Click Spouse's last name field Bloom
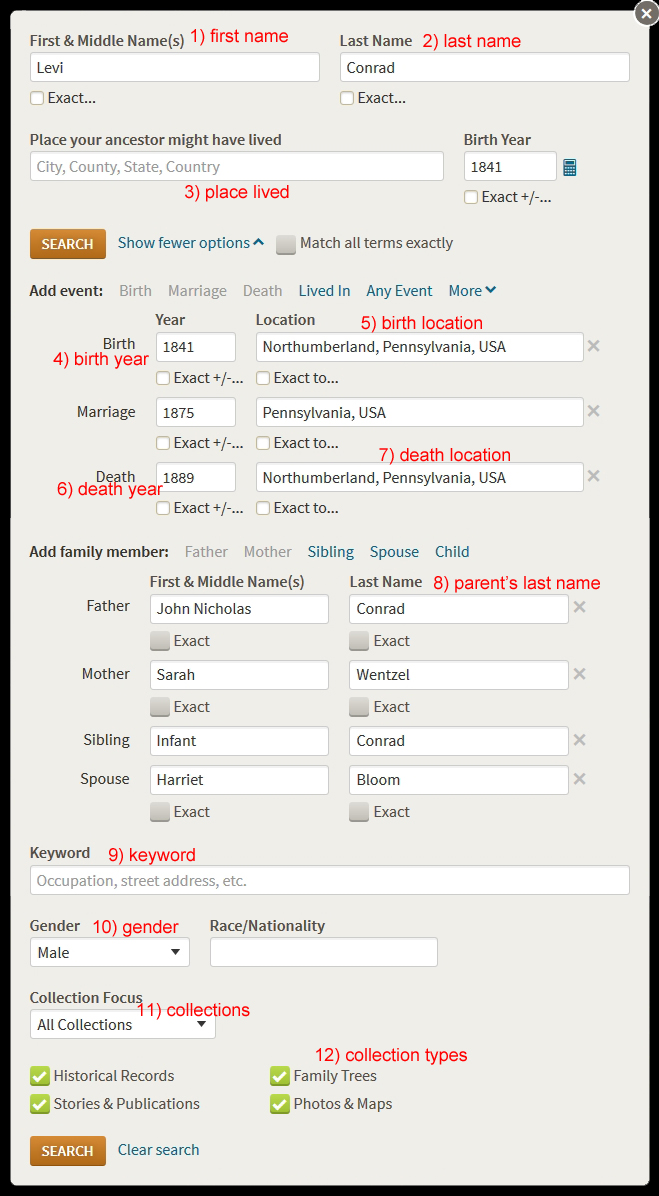This screenshot has width=659, height=1196. 459,780
